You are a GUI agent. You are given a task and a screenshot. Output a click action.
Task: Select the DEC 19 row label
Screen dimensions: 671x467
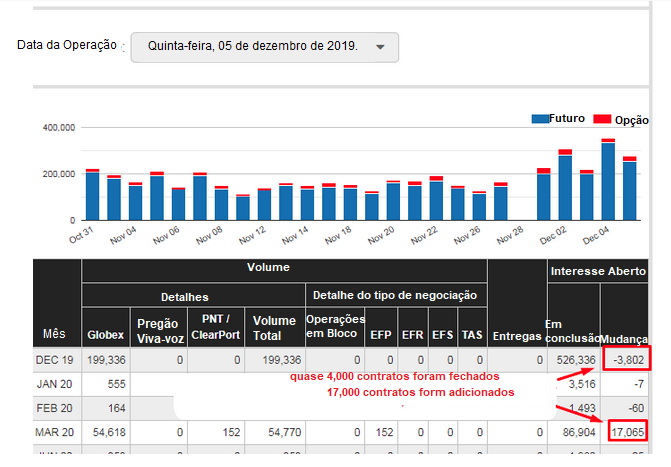pos(54,360)
